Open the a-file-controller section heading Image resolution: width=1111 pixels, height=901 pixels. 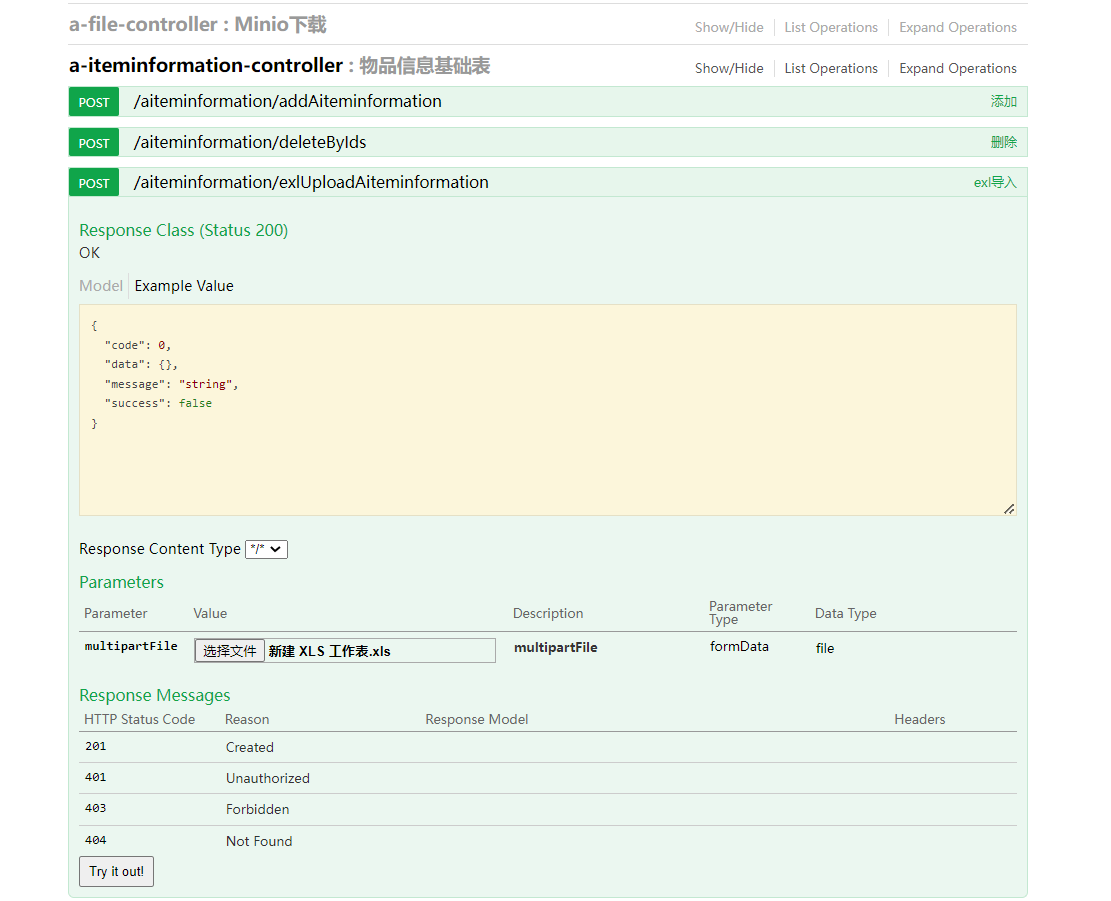[197, 25]
